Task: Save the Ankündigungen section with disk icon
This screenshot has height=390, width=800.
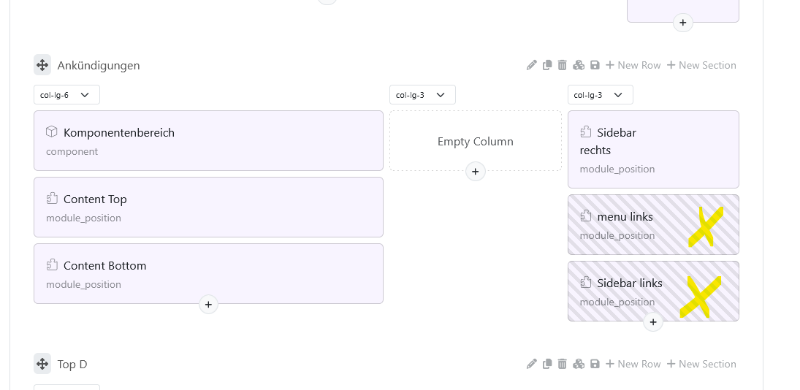Action: (594, 65)
